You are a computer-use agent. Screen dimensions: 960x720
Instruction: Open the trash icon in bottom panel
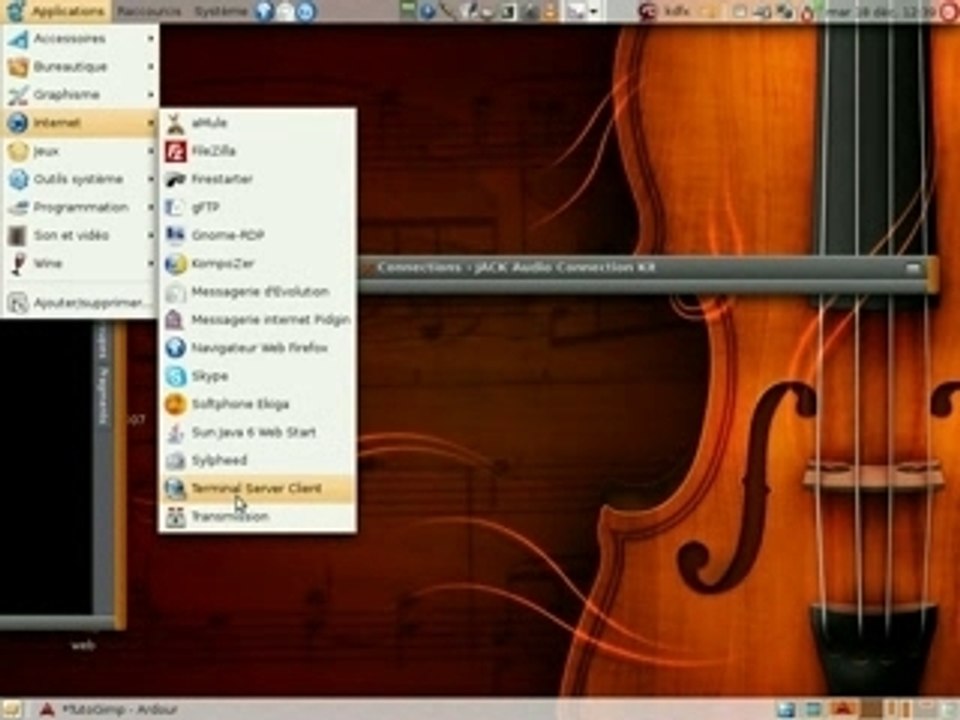[948, 710]
